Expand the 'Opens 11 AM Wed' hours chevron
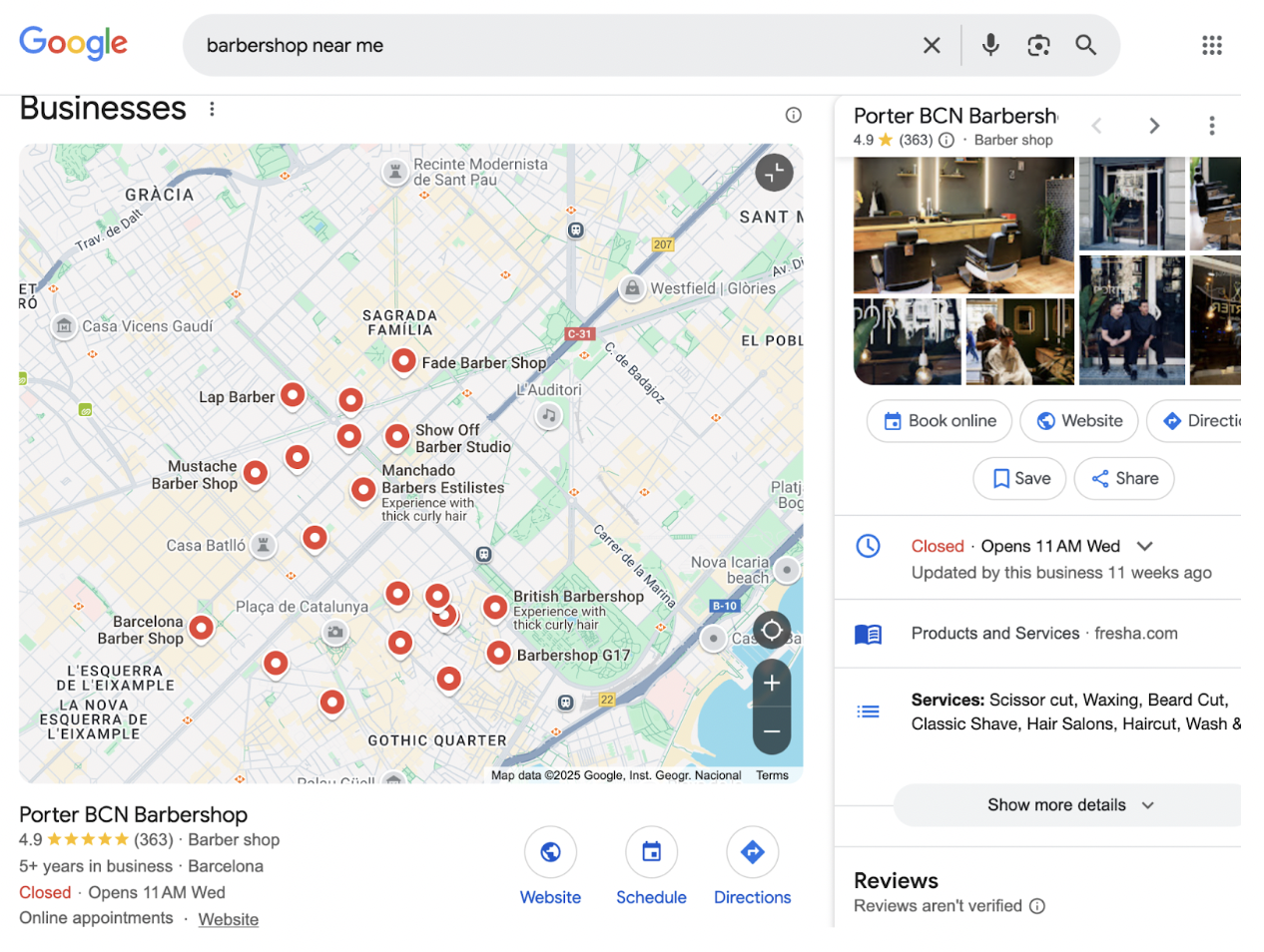 pyautogui.click(x=1144, y=546)
